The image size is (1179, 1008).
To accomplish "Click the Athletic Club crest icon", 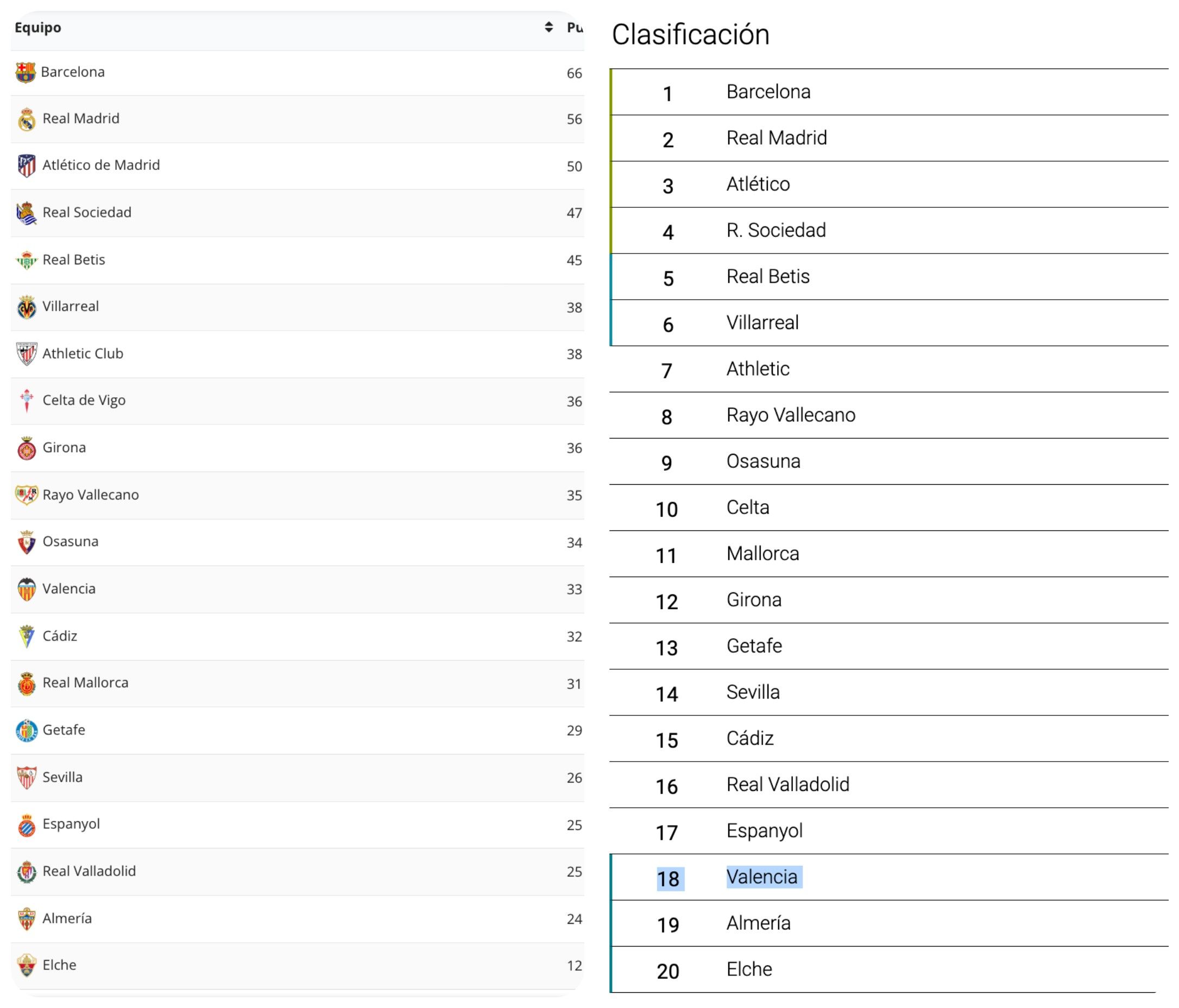I will (27, 354).
